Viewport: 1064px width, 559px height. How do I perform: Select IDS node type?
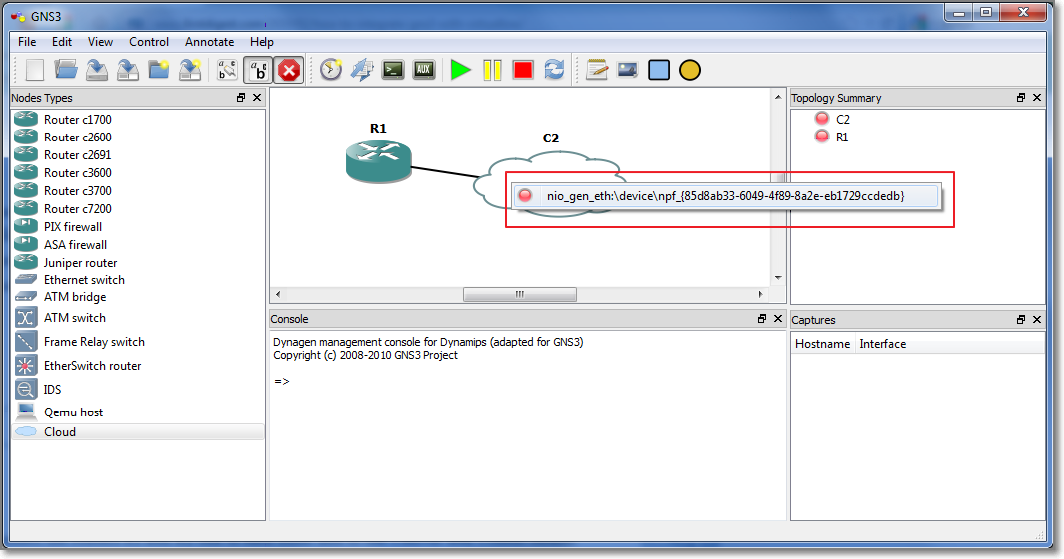138,389
